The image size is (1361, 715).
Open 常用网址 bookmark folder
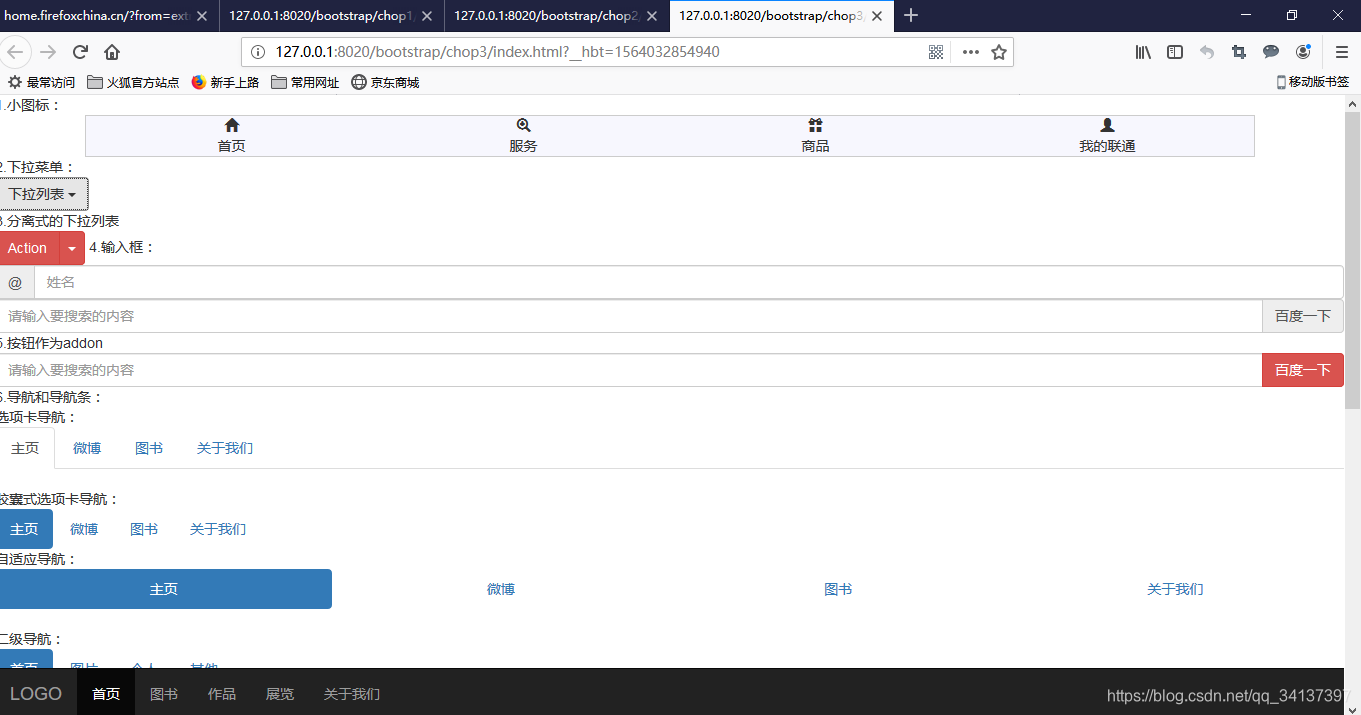point(306,82)
